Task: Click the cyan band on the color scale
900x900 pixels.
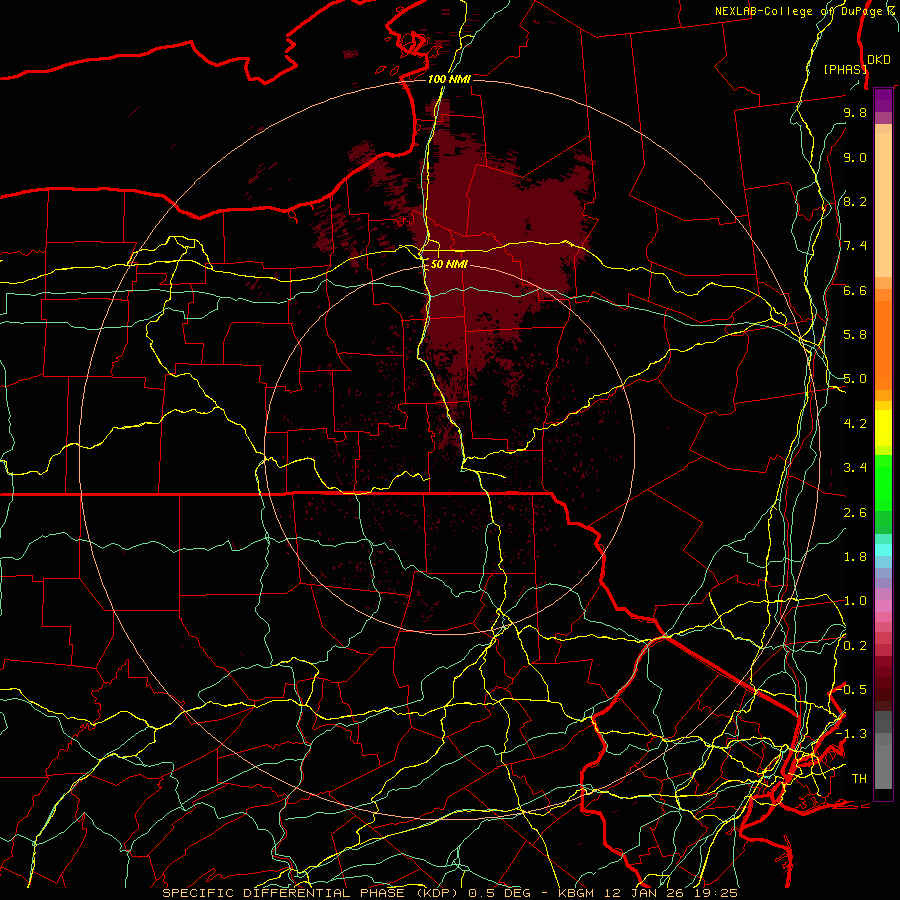Action: 883,550
